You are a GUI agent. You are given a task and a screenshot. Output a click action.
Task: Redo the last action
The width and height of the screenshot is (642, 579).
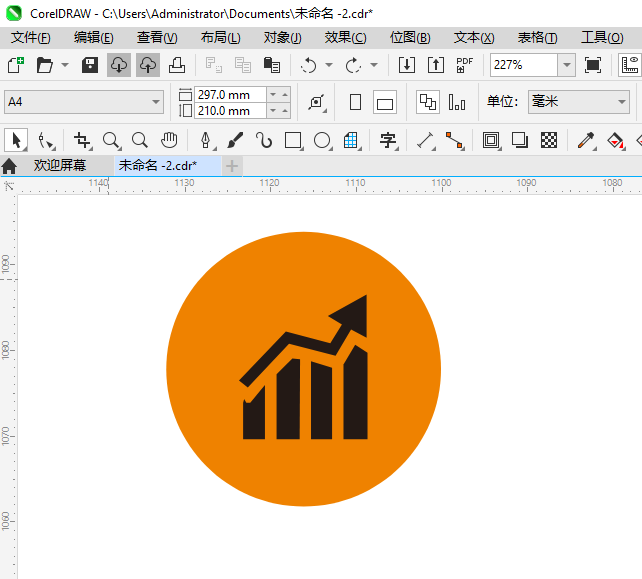(353, 65)
